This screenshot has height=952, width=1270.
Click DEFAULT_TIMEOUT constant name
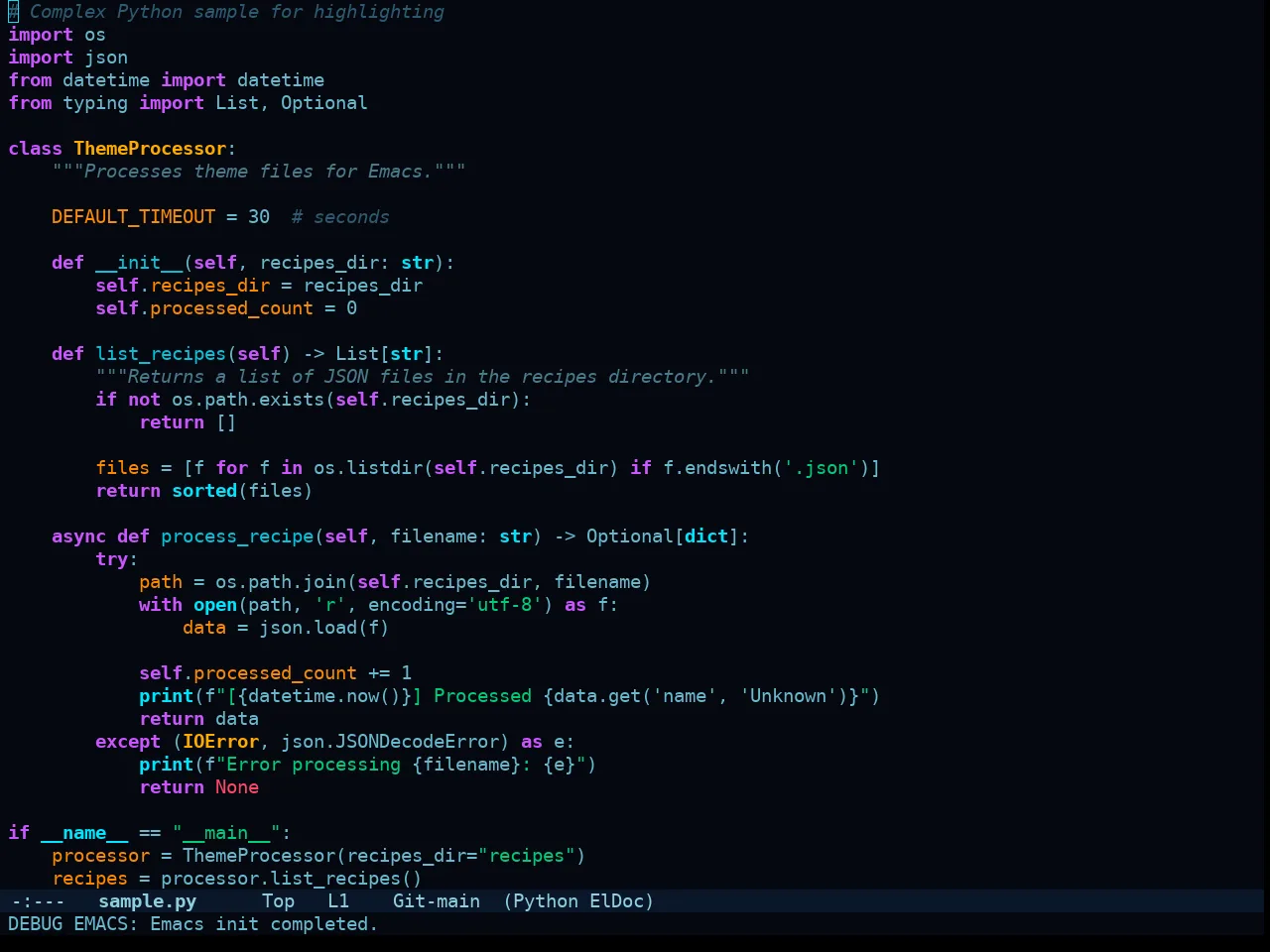[133, 217]
